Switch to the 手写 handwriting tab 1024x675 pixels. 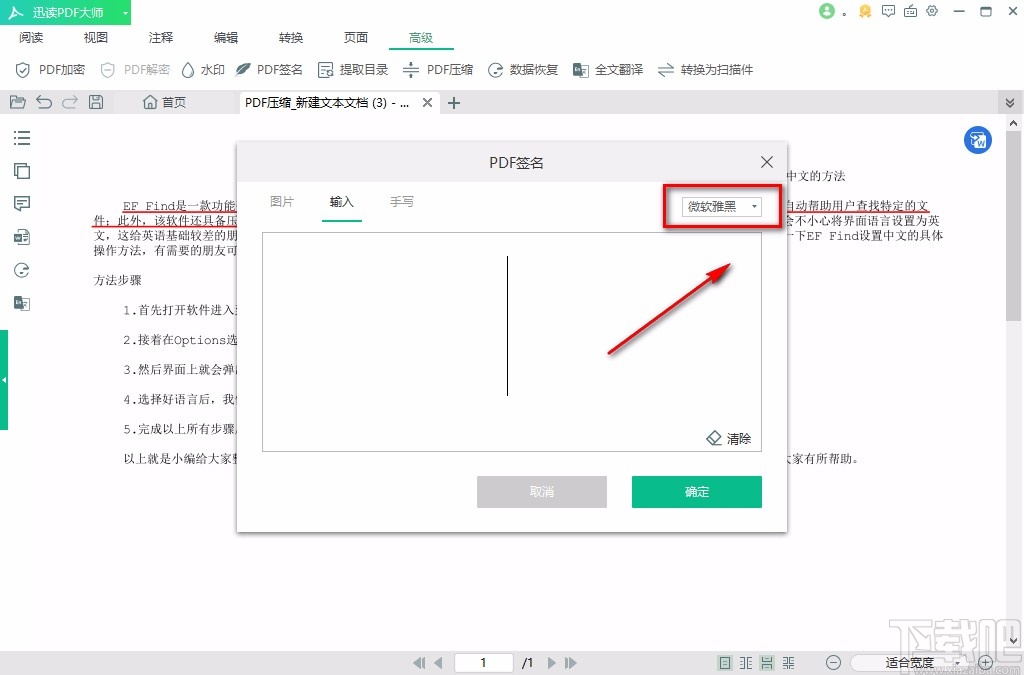coord(402,201)
